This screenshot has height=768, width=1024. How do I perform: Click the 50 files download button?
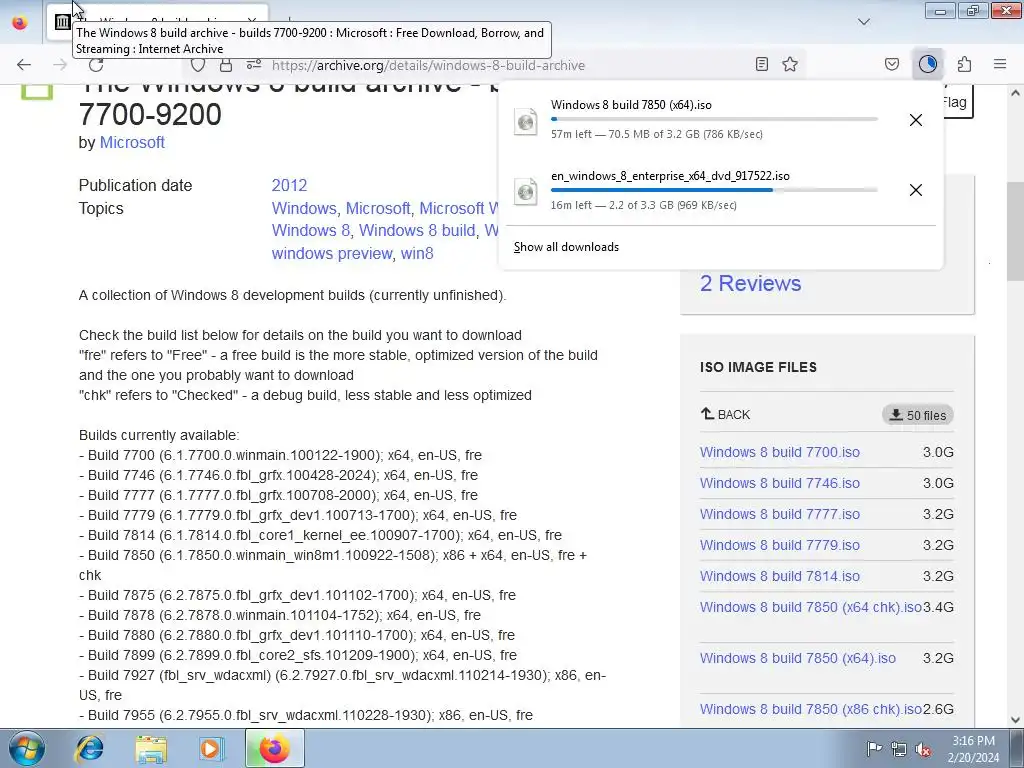point(918,415)
